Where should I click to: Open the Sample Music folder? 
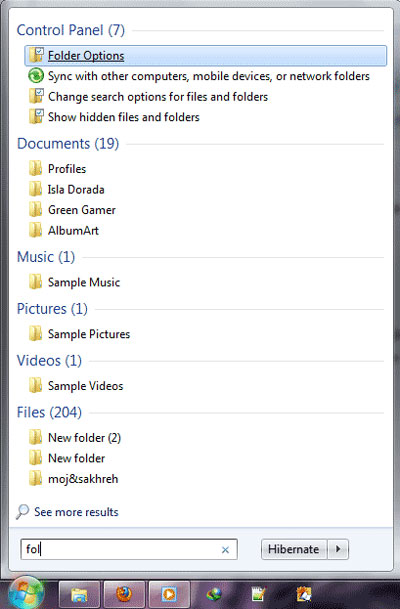click(x=84, y=282)
